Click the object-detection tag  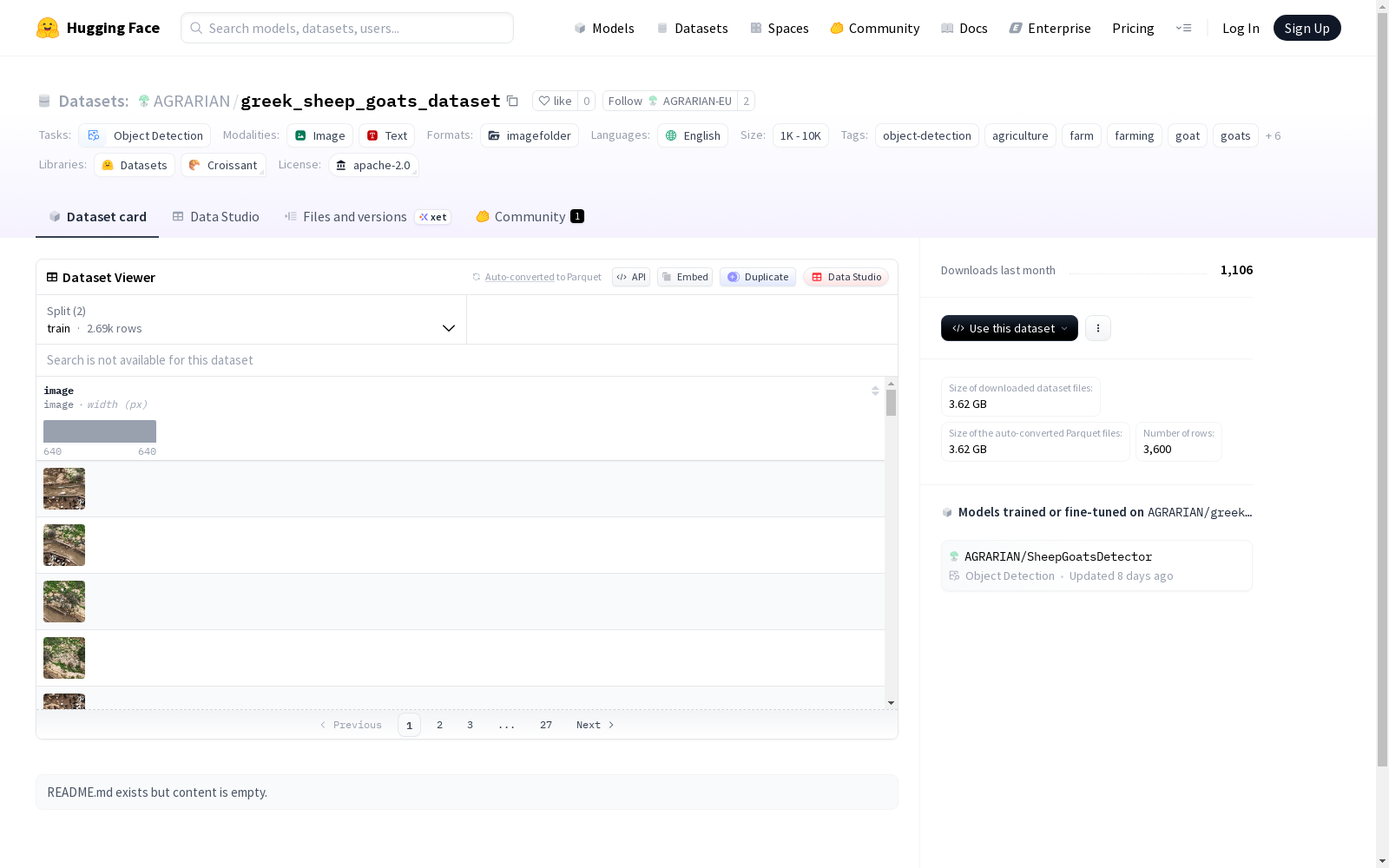[926, 135]
